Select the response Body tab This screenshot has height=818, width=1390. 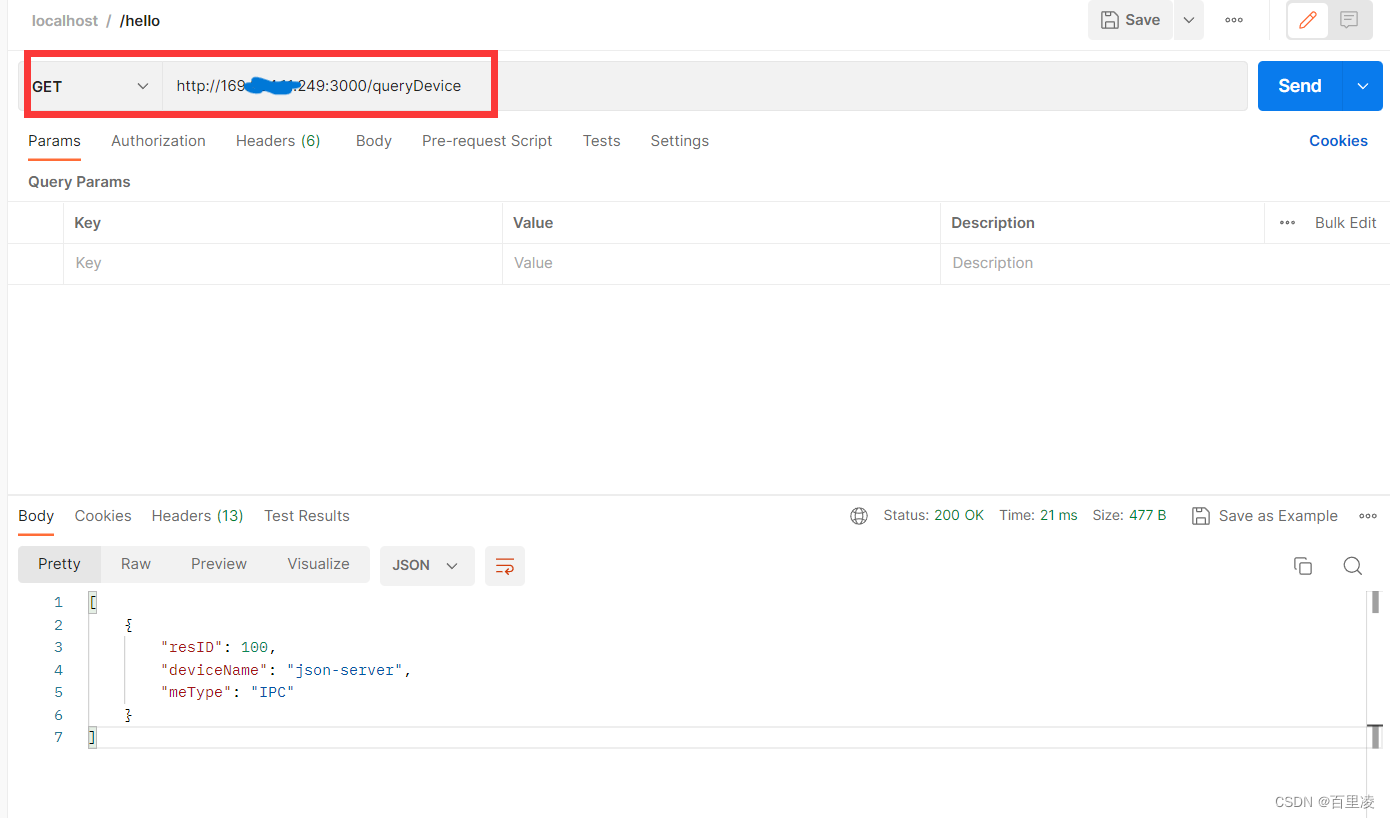pos(36,516)
